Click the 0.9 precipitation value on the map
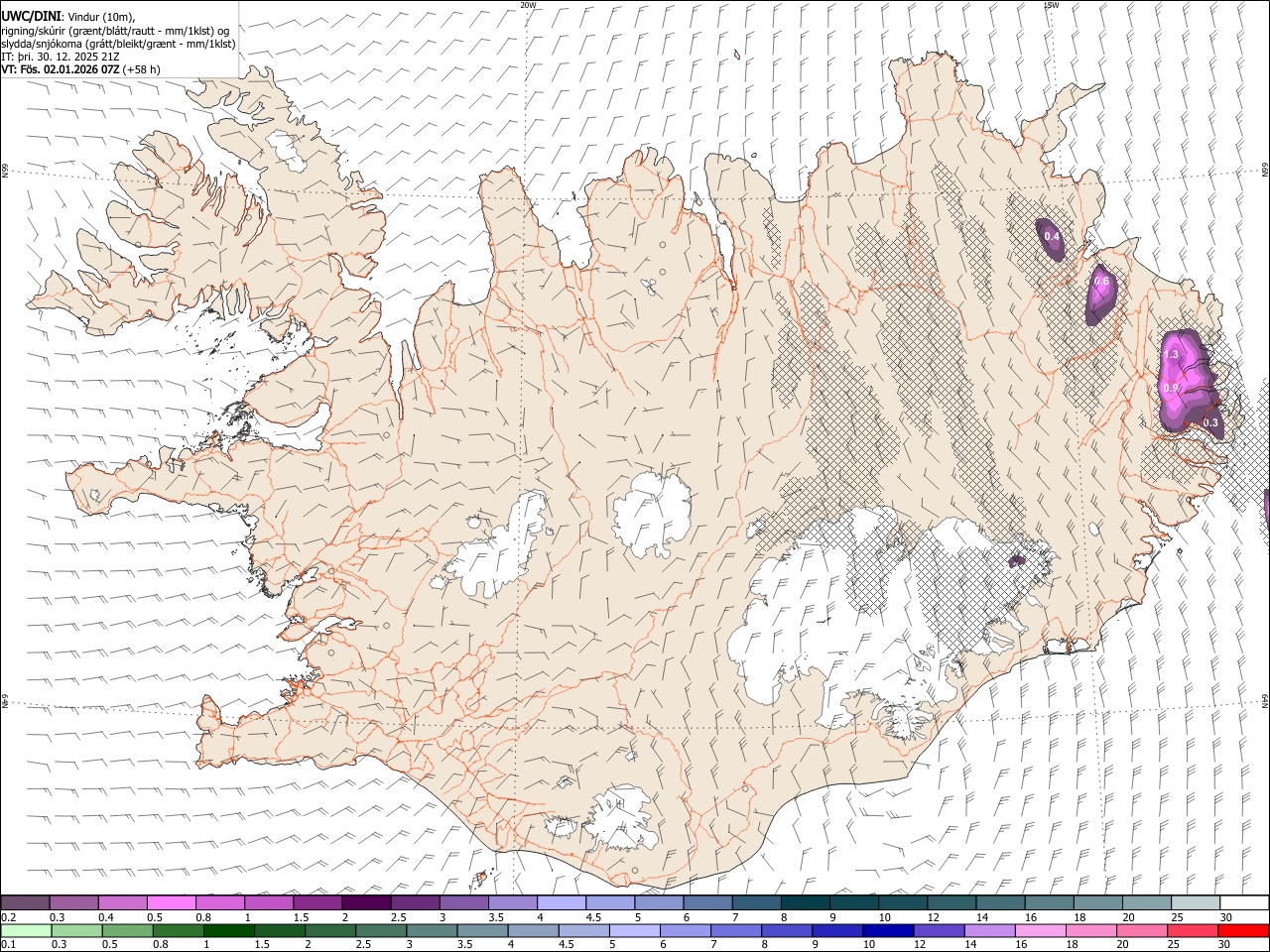 click(1171, 389)
